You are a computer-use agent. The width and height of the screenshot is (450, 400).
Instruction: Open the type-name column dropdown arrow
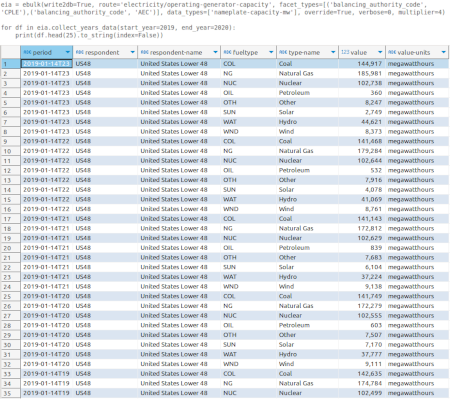click(333, 52)
